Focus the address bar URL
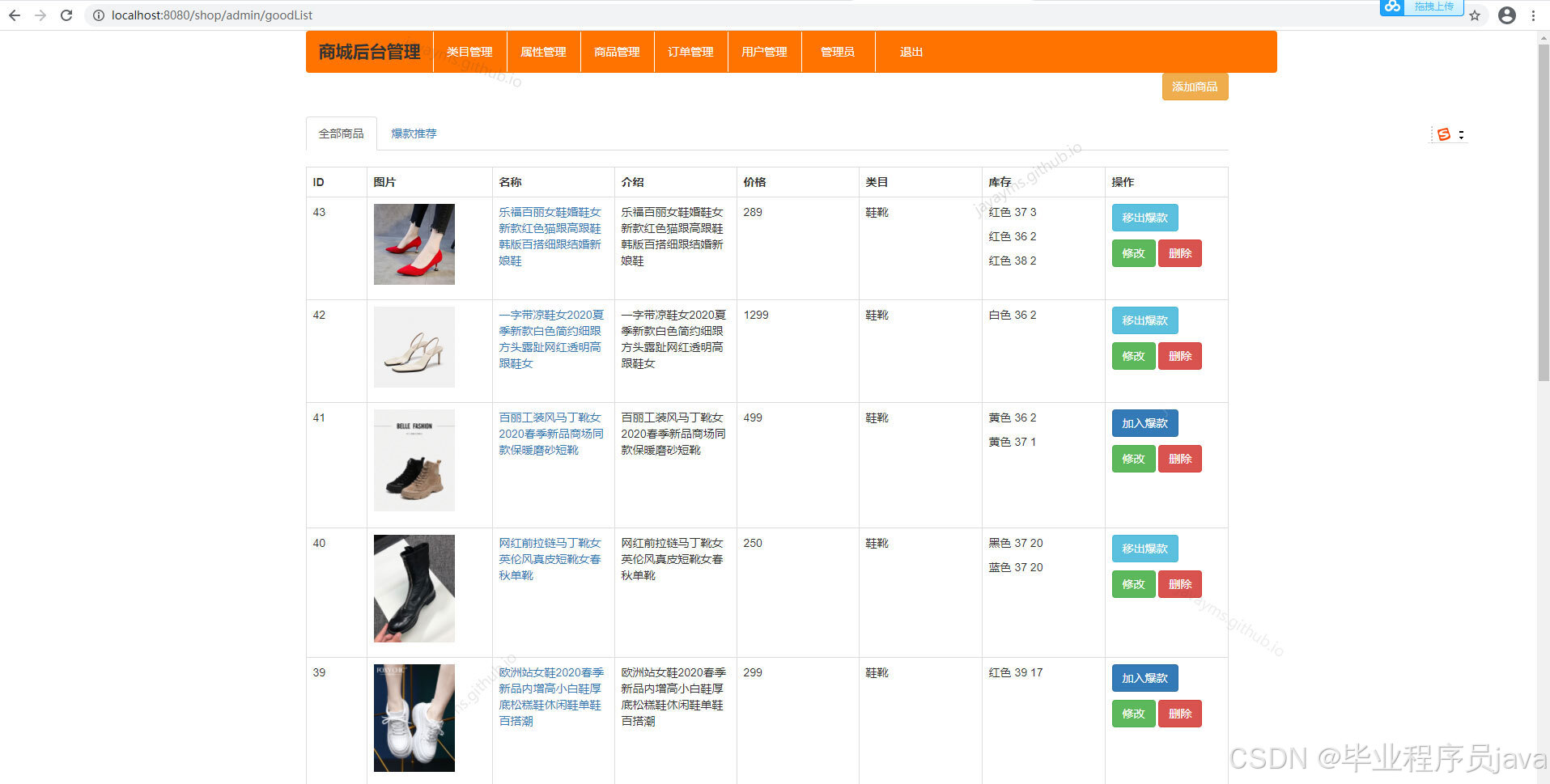This screenshot has width=1550, height=784. (x=212, y=15)
